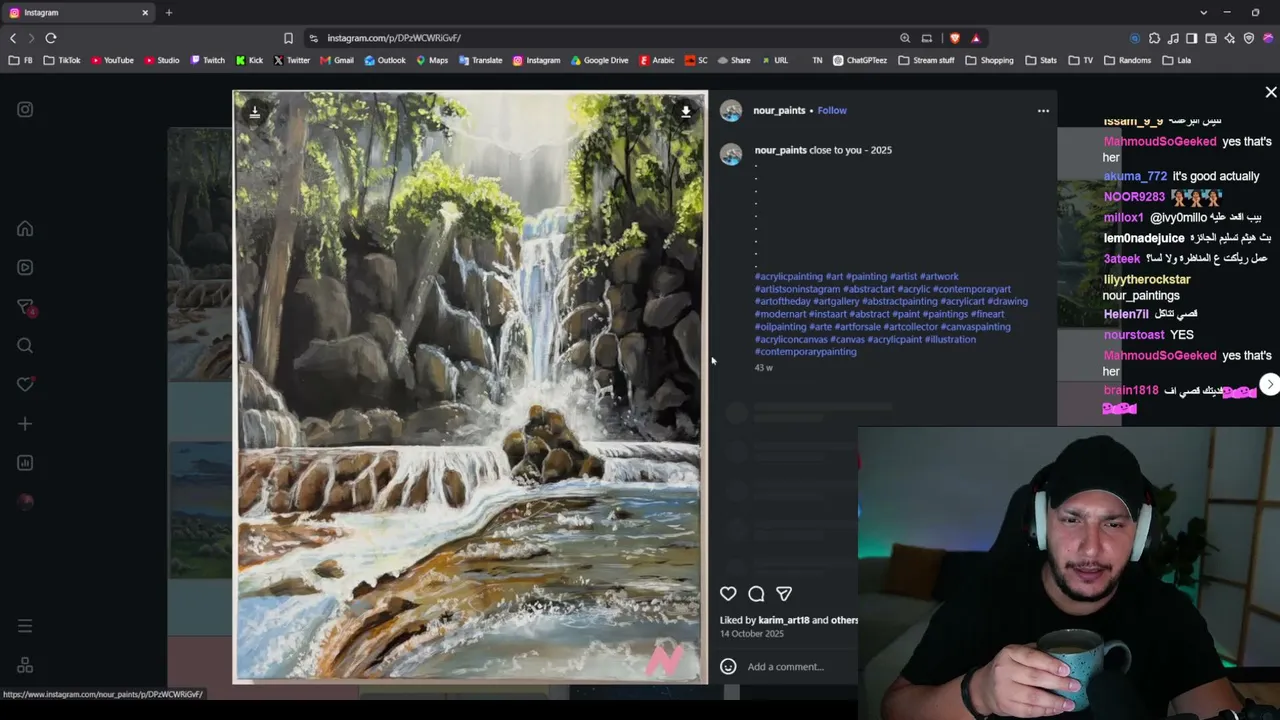Reload the Instagram page
Viewport: 1280px width, 720px height.
(51, 38)
